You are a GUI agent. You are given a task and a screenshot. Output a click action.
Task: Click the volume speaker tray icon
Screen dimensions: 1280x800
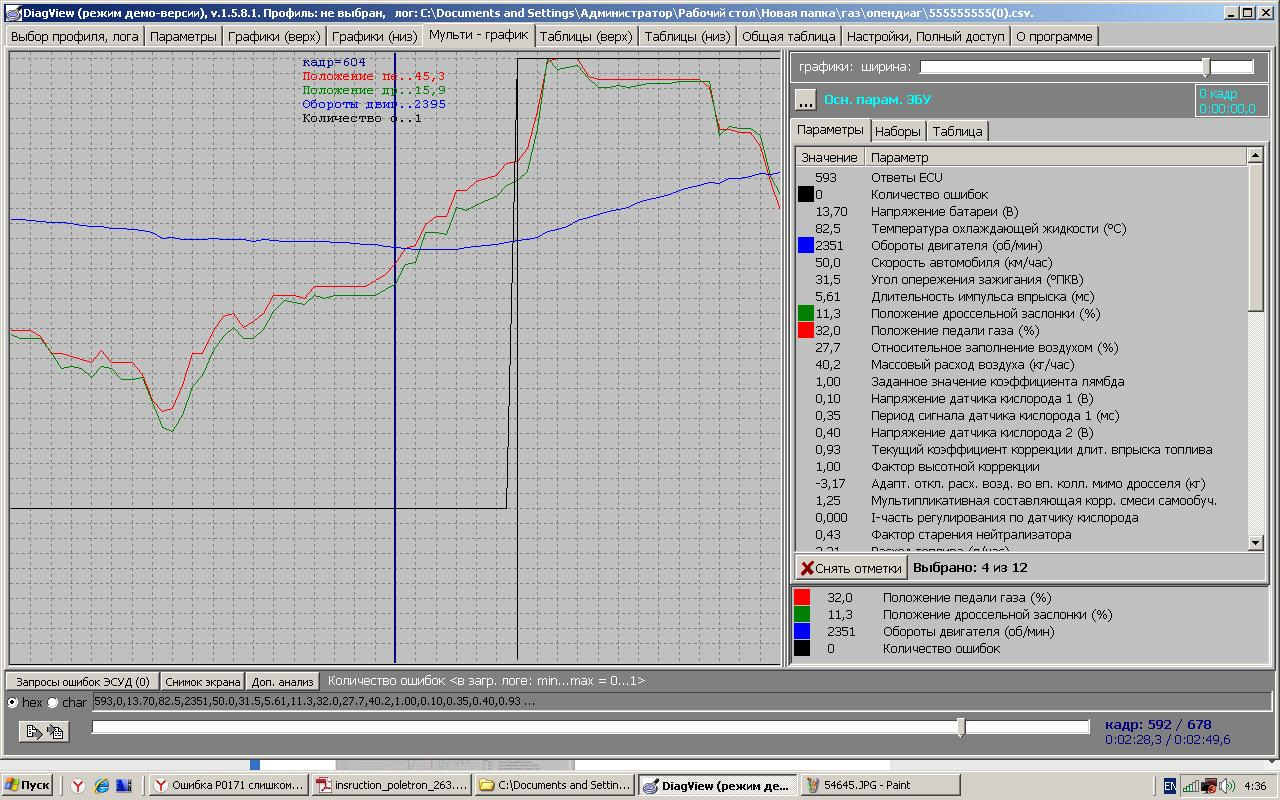(x=1227, y=786)
